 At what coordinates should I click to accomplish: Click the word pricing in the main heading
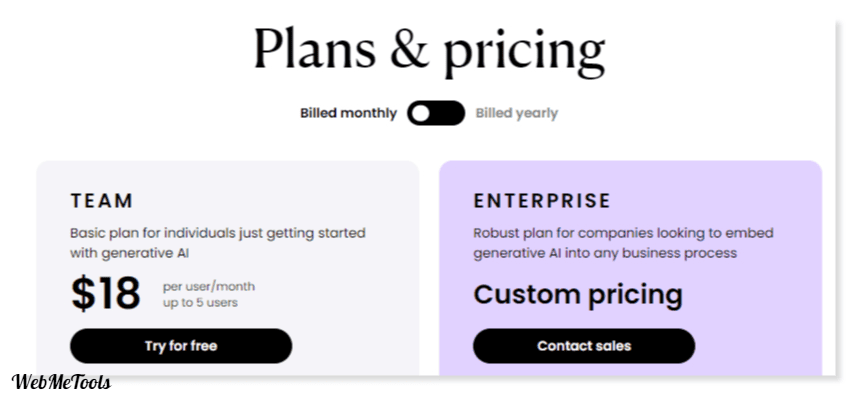tap(524, 52)
